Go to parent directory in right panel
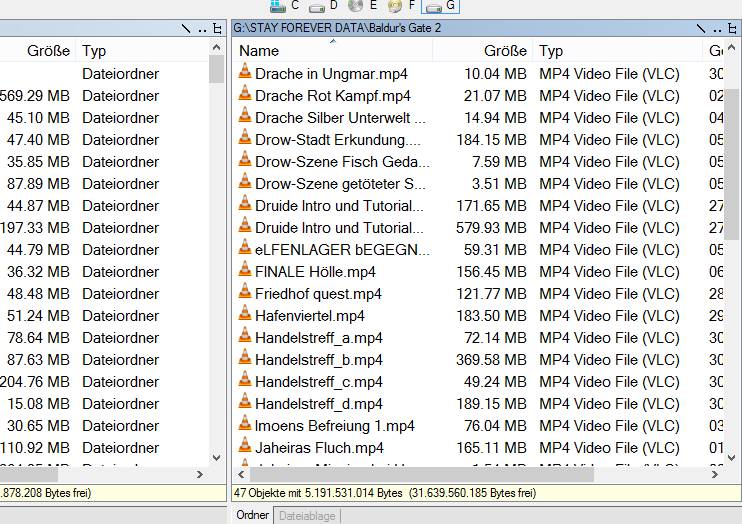 coord(717,29)
